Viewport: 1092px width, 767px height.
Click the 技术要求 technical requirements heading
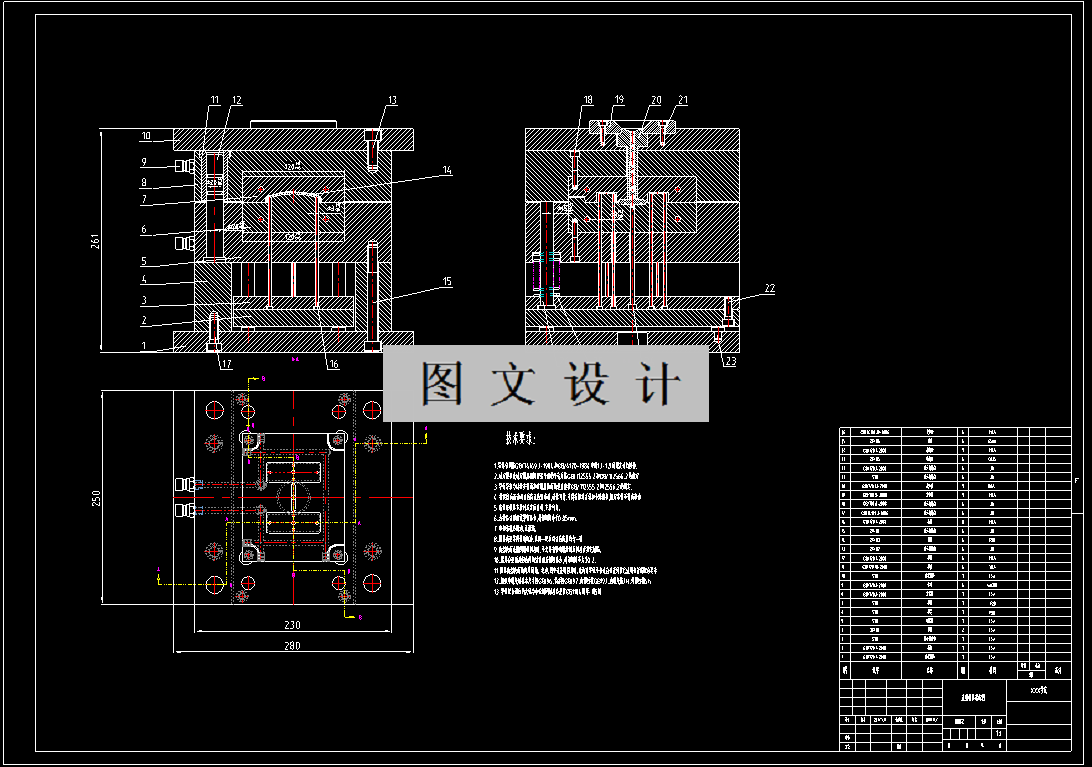point(520,439)
